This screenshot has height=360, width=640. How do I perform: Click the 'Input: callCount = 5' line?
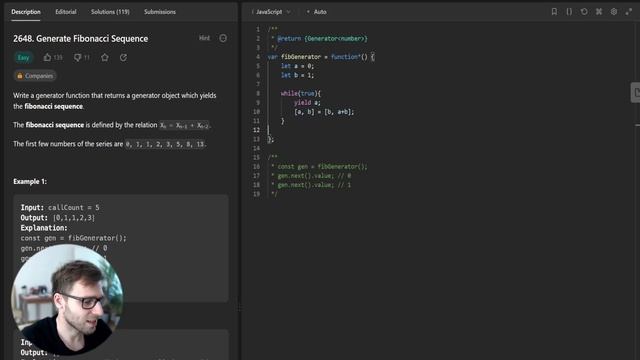coord(60,207)
